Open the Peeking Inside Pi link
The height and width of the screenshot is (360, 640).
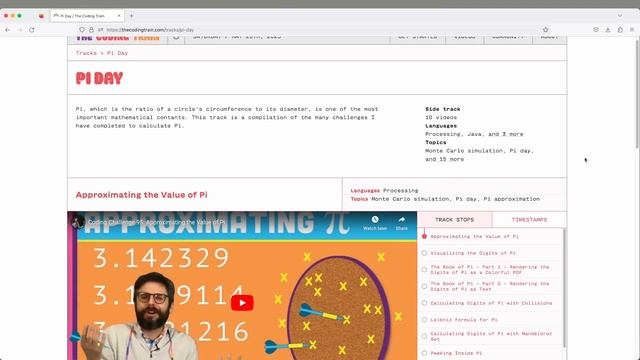[456, 353]
